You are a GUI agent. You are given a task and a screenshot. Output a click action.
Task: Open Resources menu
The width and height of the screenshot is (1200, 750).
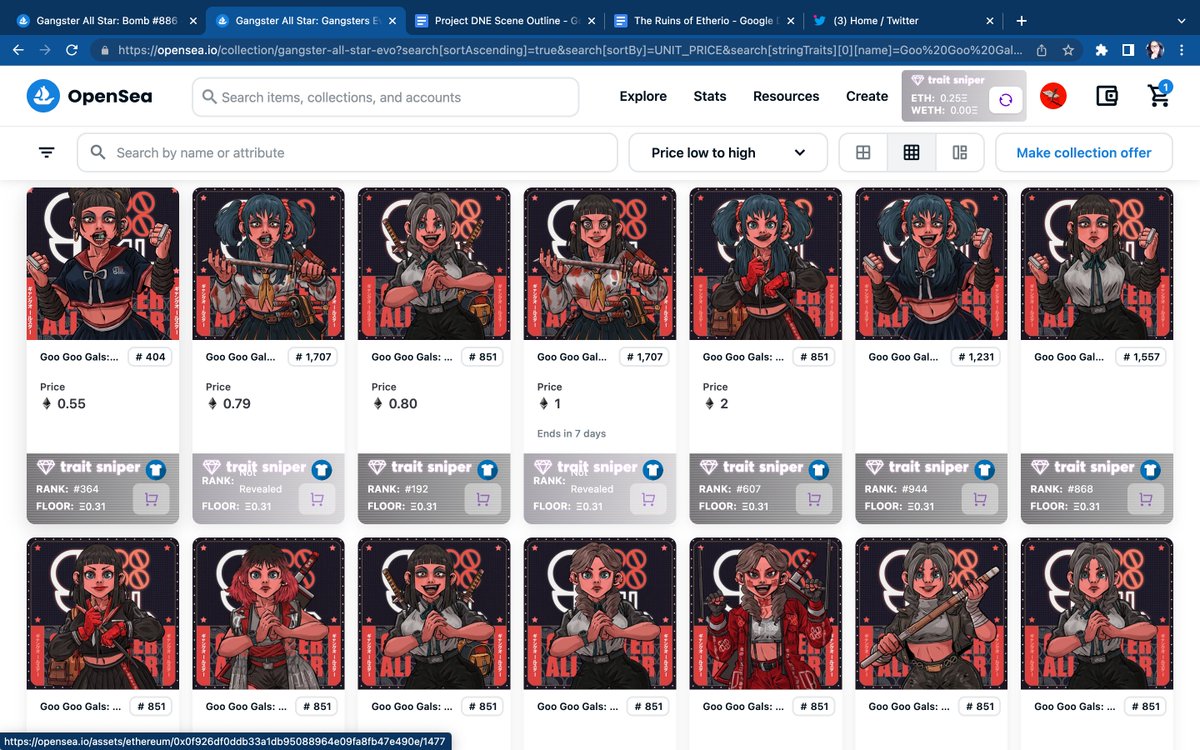pyautogui.click(x=786, y=96)
